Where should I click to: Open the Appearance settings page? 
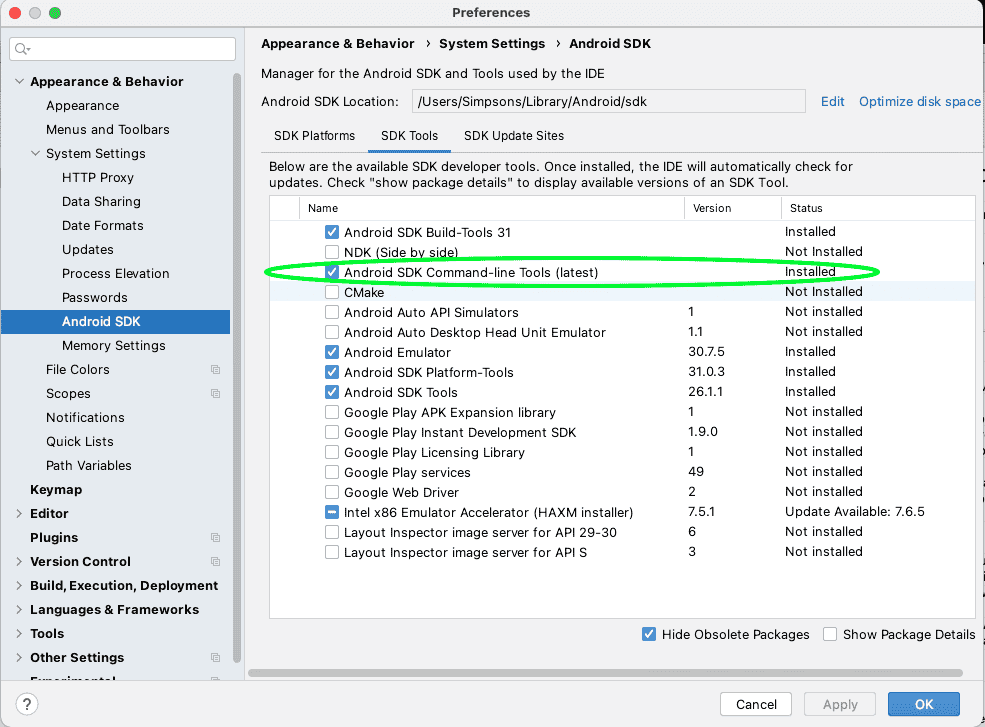pos(82,106)
